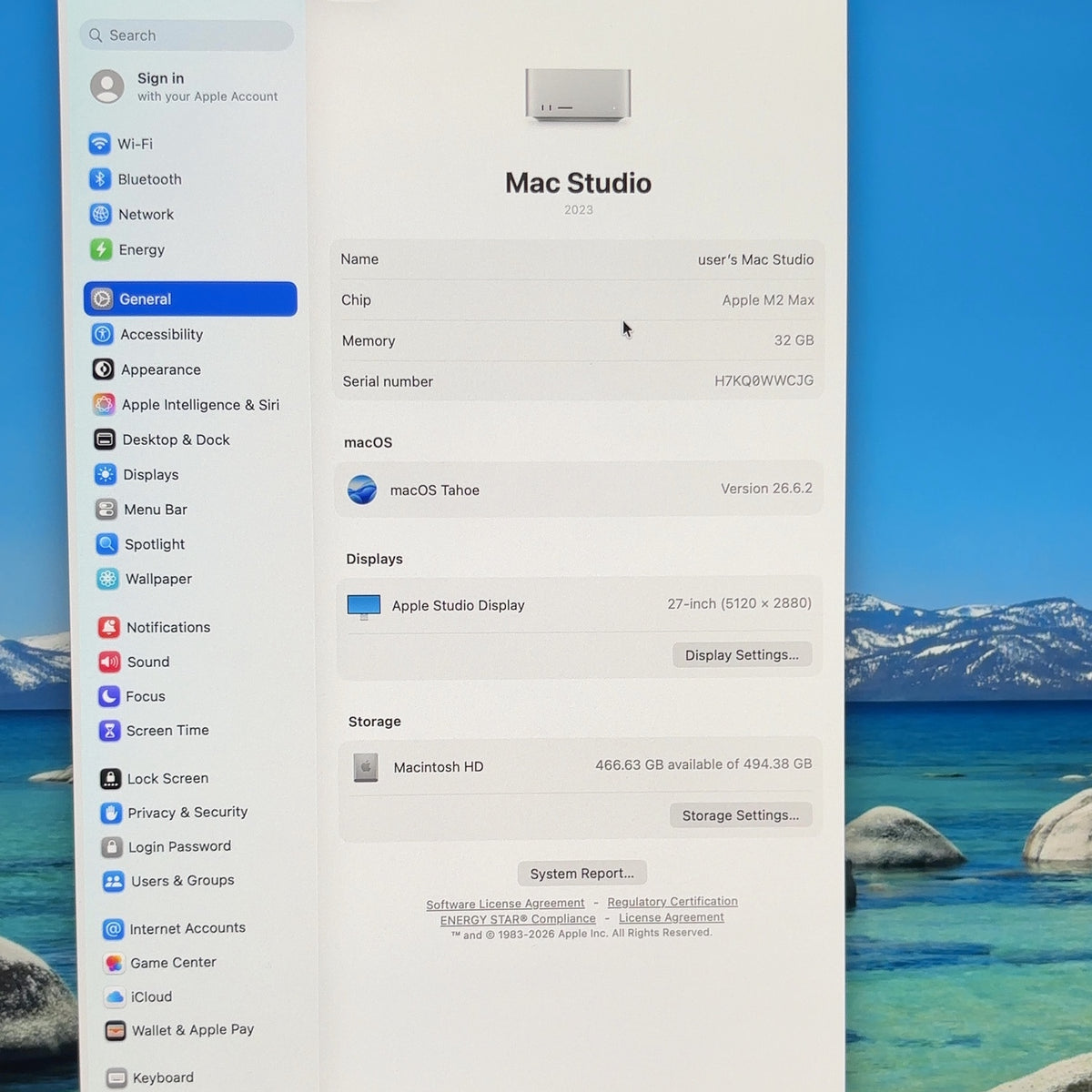This screenshot has width=1092, height=1092.
Task: Open Appearance icon in sidebar
Action: [x=104, y=369]
